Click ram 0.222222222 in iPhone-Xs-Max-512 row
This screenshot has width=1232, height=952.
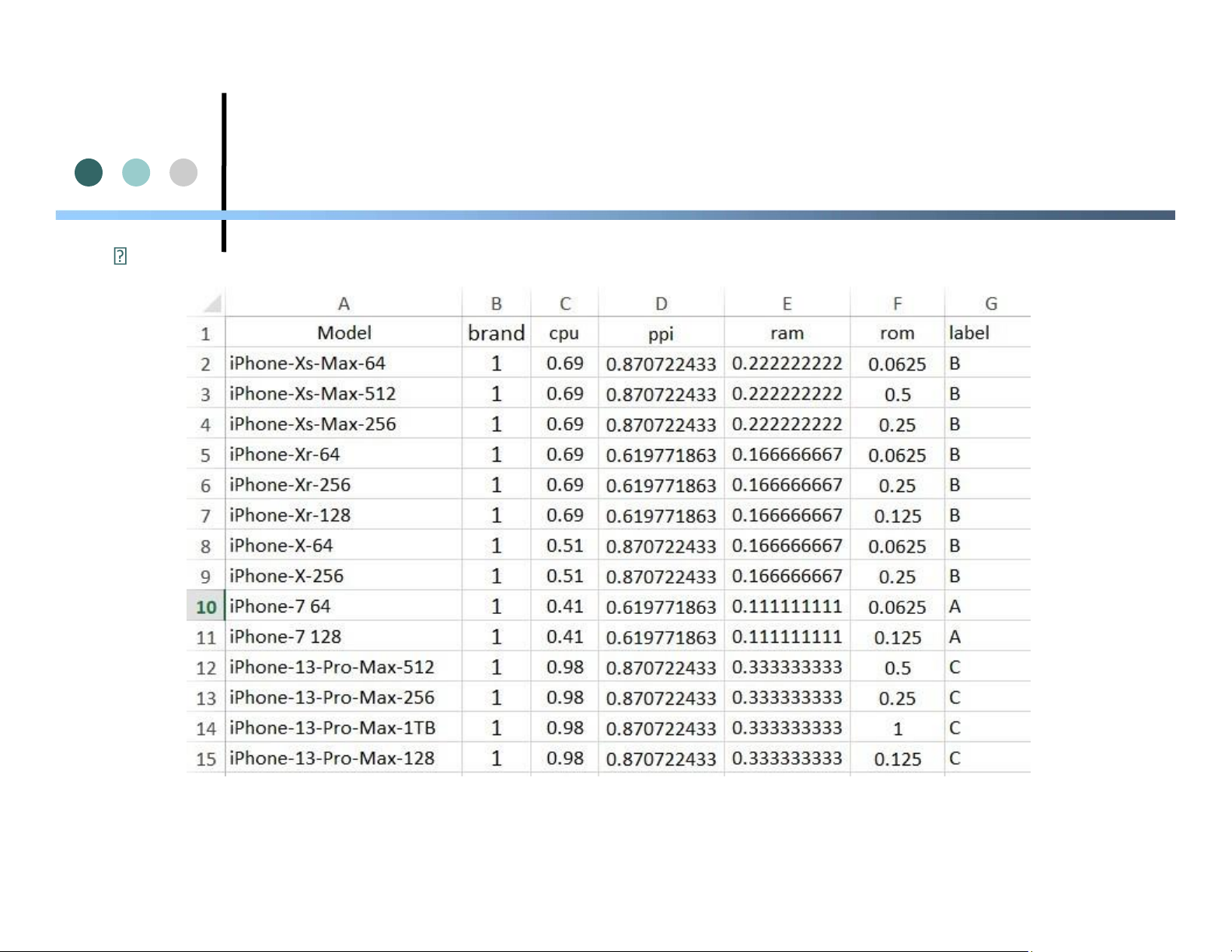pyautogui.click(x=787, y=393)
